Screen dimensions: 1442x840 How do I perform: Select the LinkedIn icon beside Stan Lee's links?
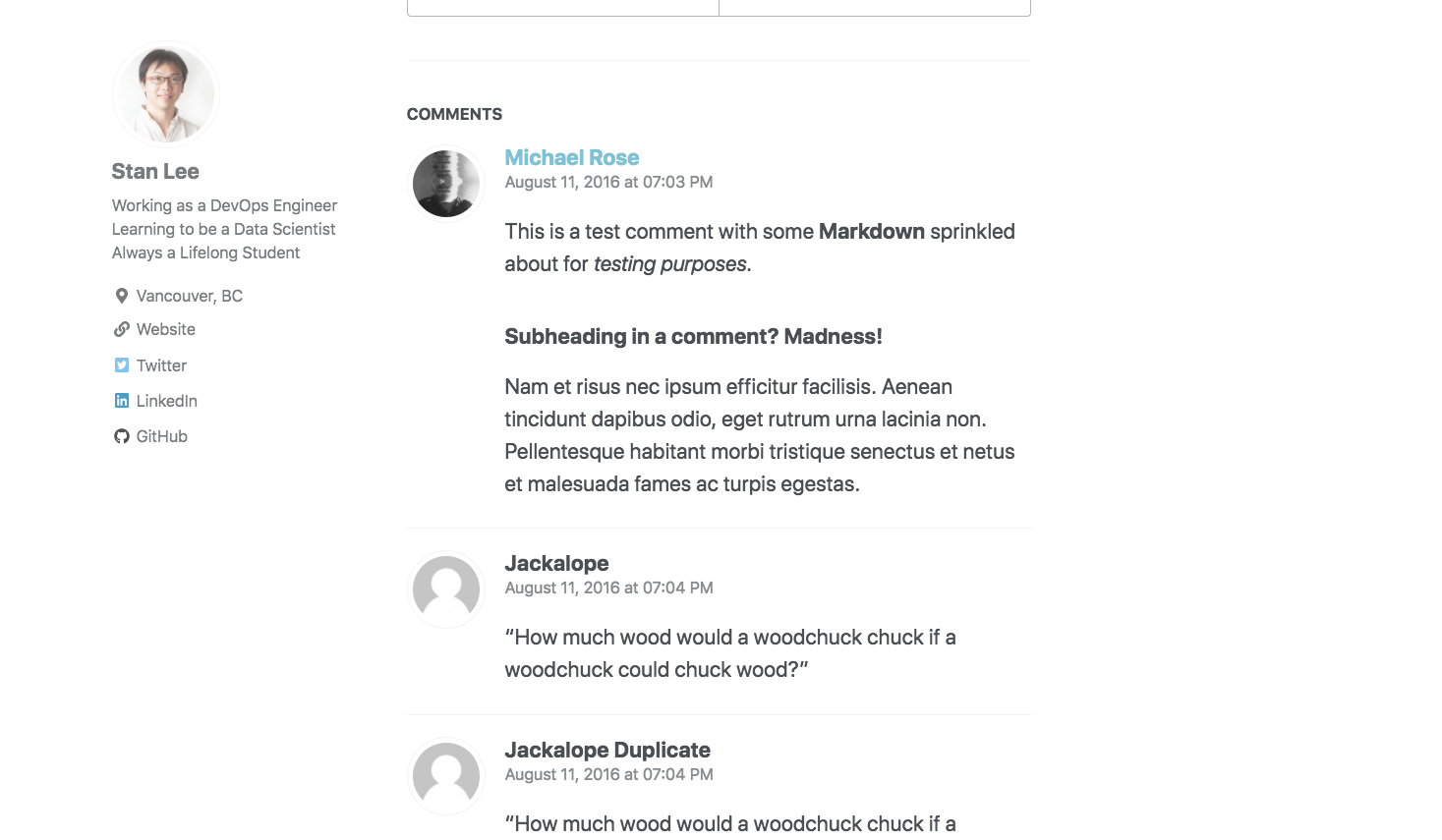(x=121, y=401)
